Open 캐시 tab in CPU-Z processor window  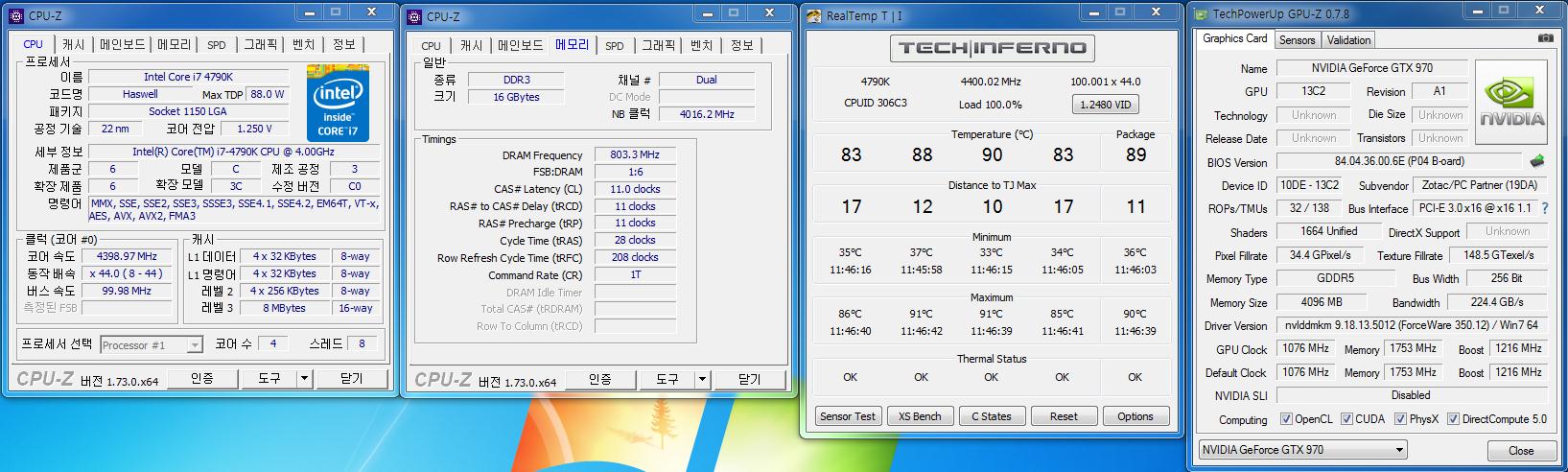click(x=73, y=44)
